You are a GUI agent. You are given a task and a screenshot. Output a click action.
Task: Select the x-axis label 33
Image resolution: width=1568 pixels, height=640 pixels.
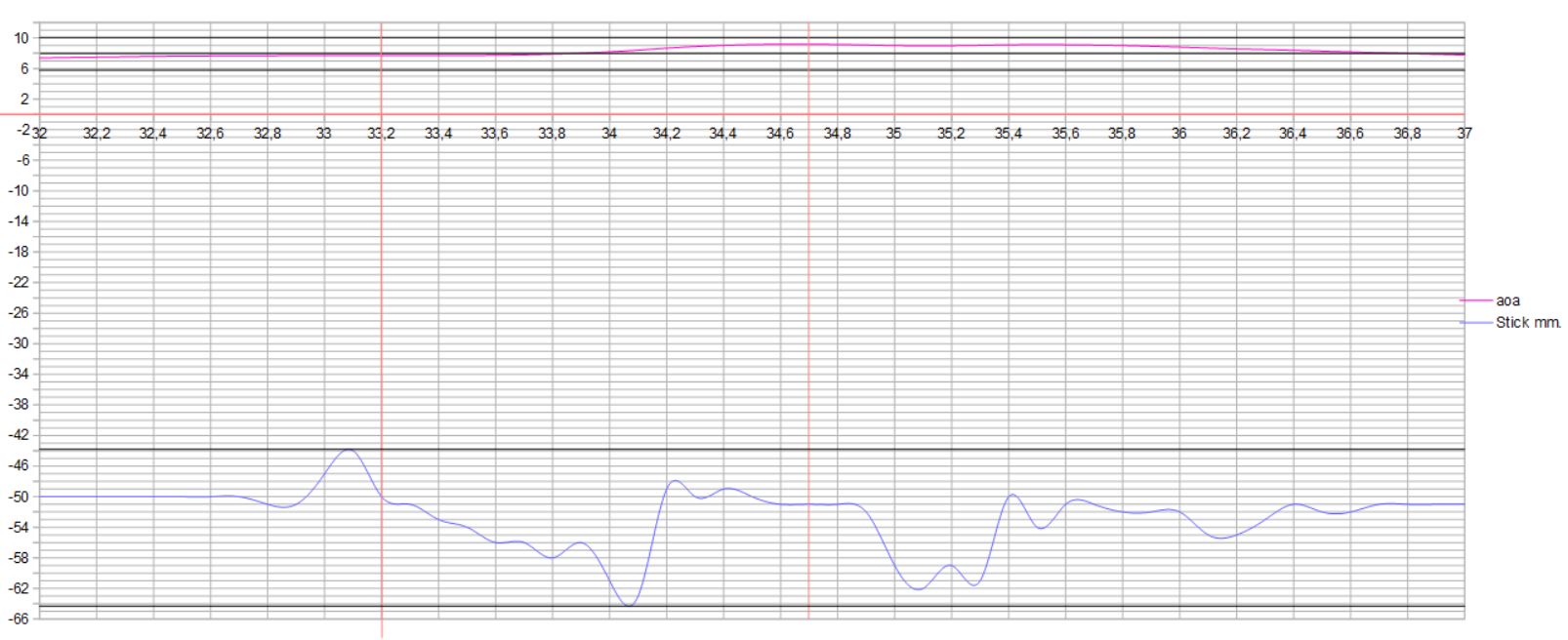324,134
